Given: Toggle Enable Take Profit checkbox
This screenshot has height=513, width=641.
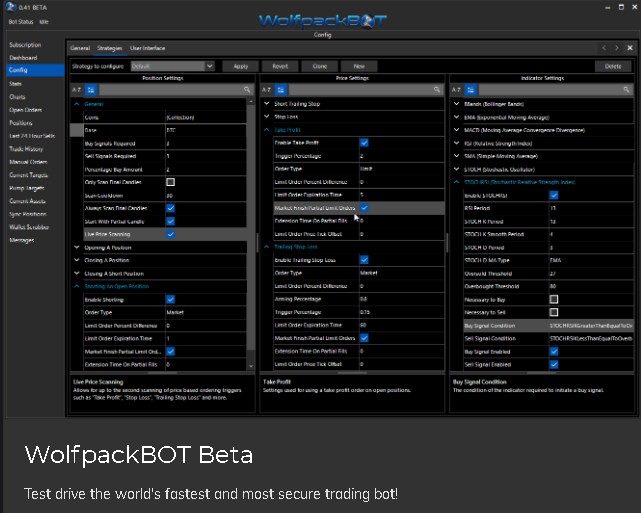Looking at the screenshot, I should tap(364, 142).
